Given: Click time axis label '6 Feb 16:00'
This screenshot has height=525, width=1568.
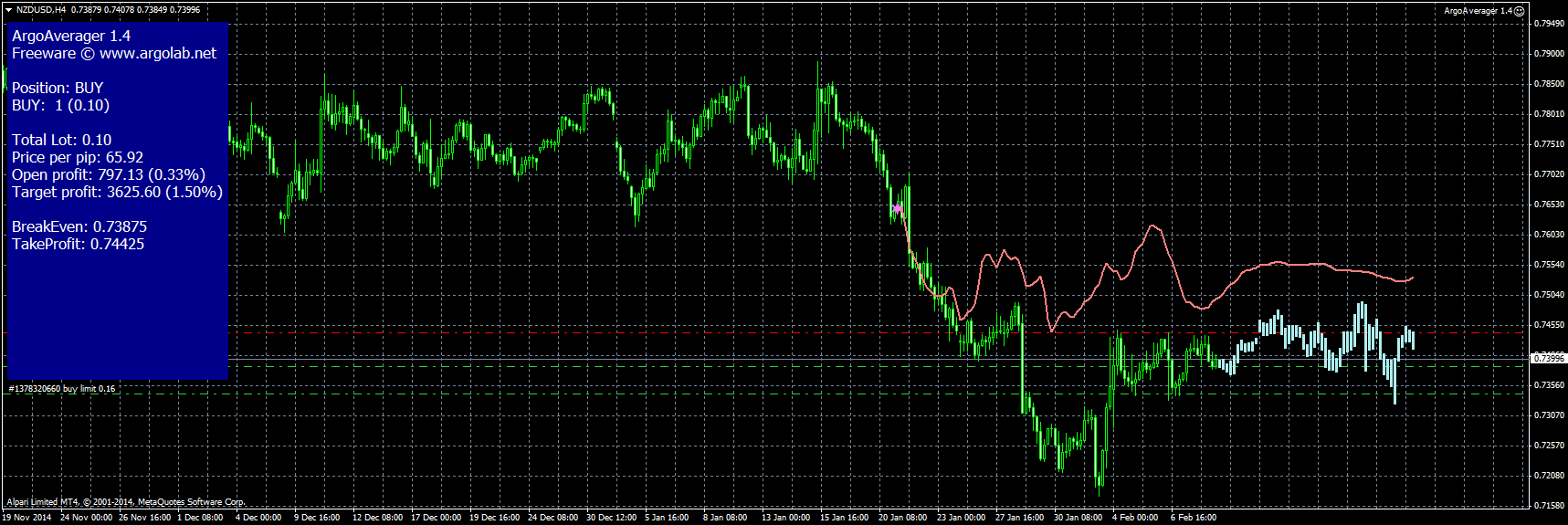Looking at the screenshot, I should (1194, 518).
